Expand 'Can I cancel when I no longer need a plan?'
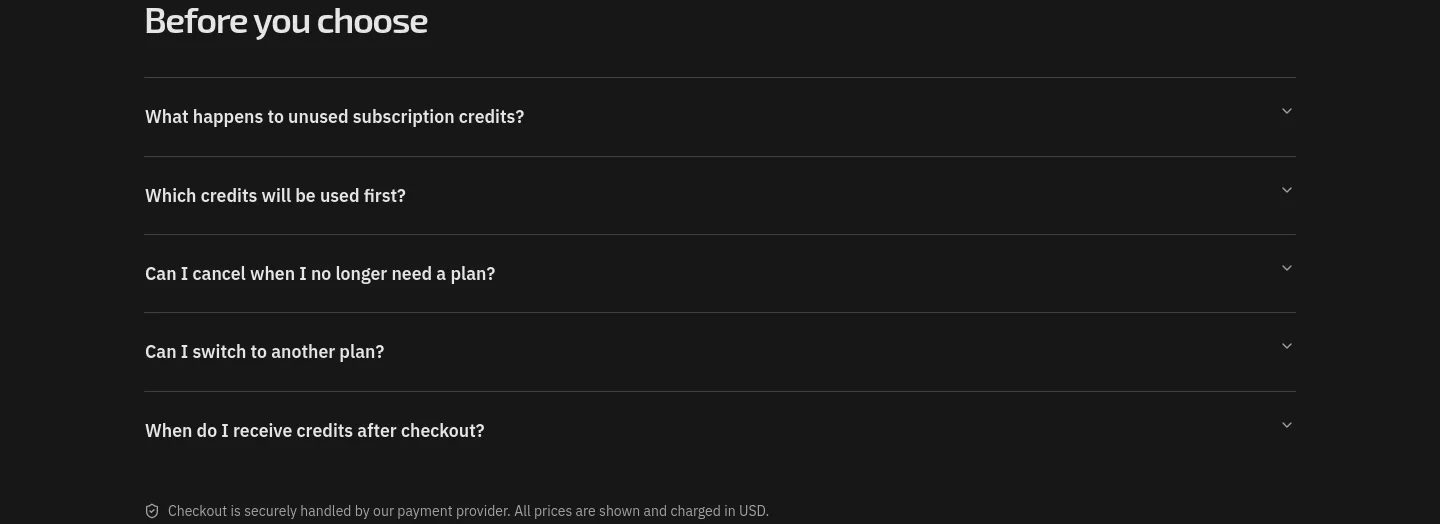This screenshot has width=1440, height=524. click(x=720, y=274)
